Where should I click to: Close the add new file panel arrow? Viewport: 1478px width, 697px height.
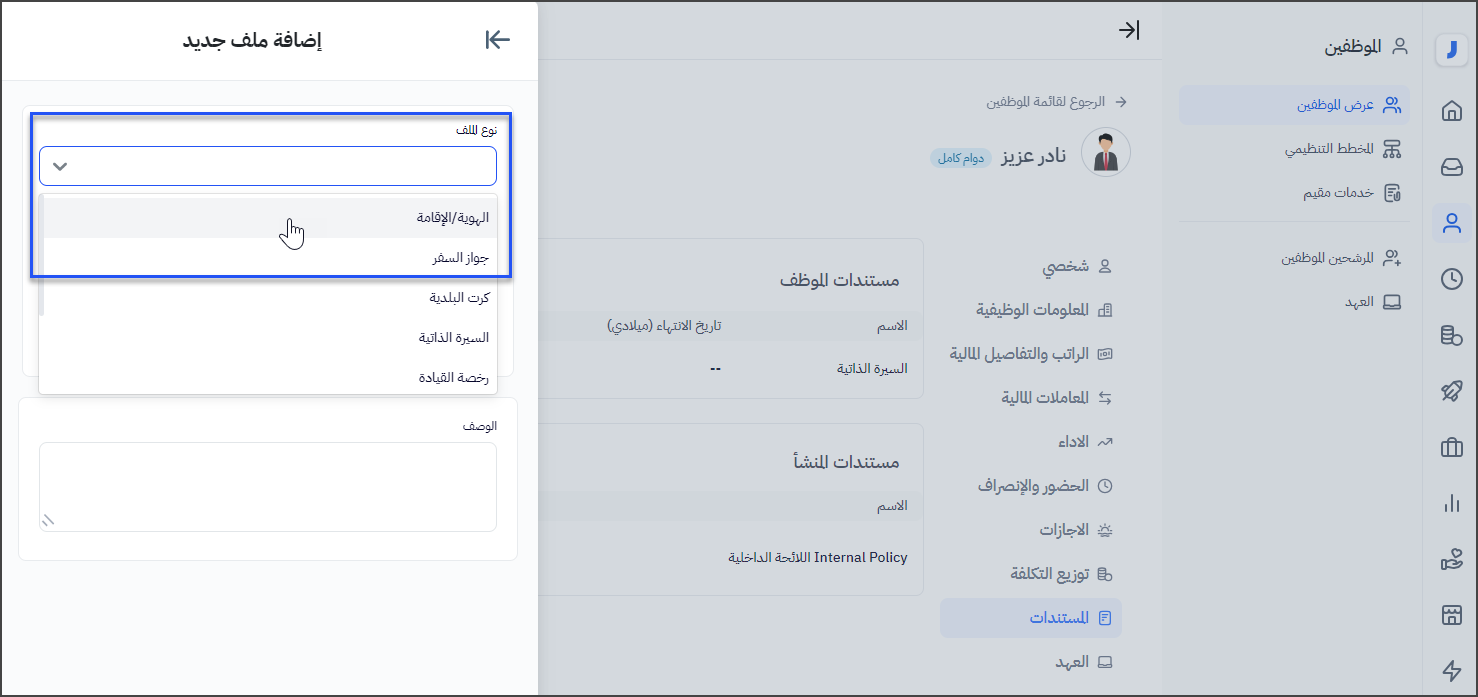tap(497, 40)
